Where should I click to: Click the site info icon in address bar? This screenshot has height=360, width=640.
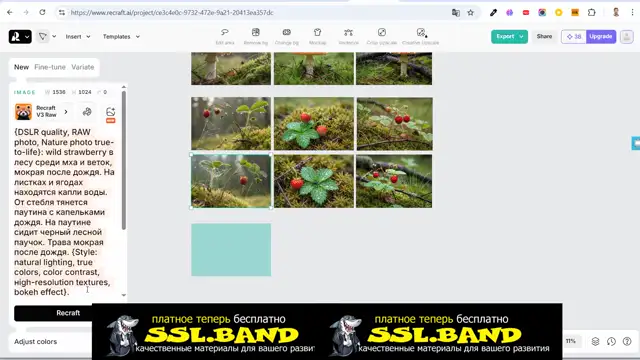62,13
